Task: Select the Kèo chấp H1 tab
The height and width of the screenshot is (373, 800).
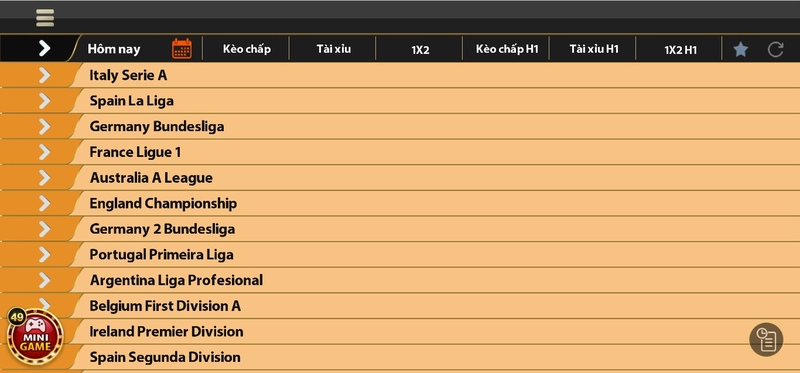Action: click(x=507, y=49)
